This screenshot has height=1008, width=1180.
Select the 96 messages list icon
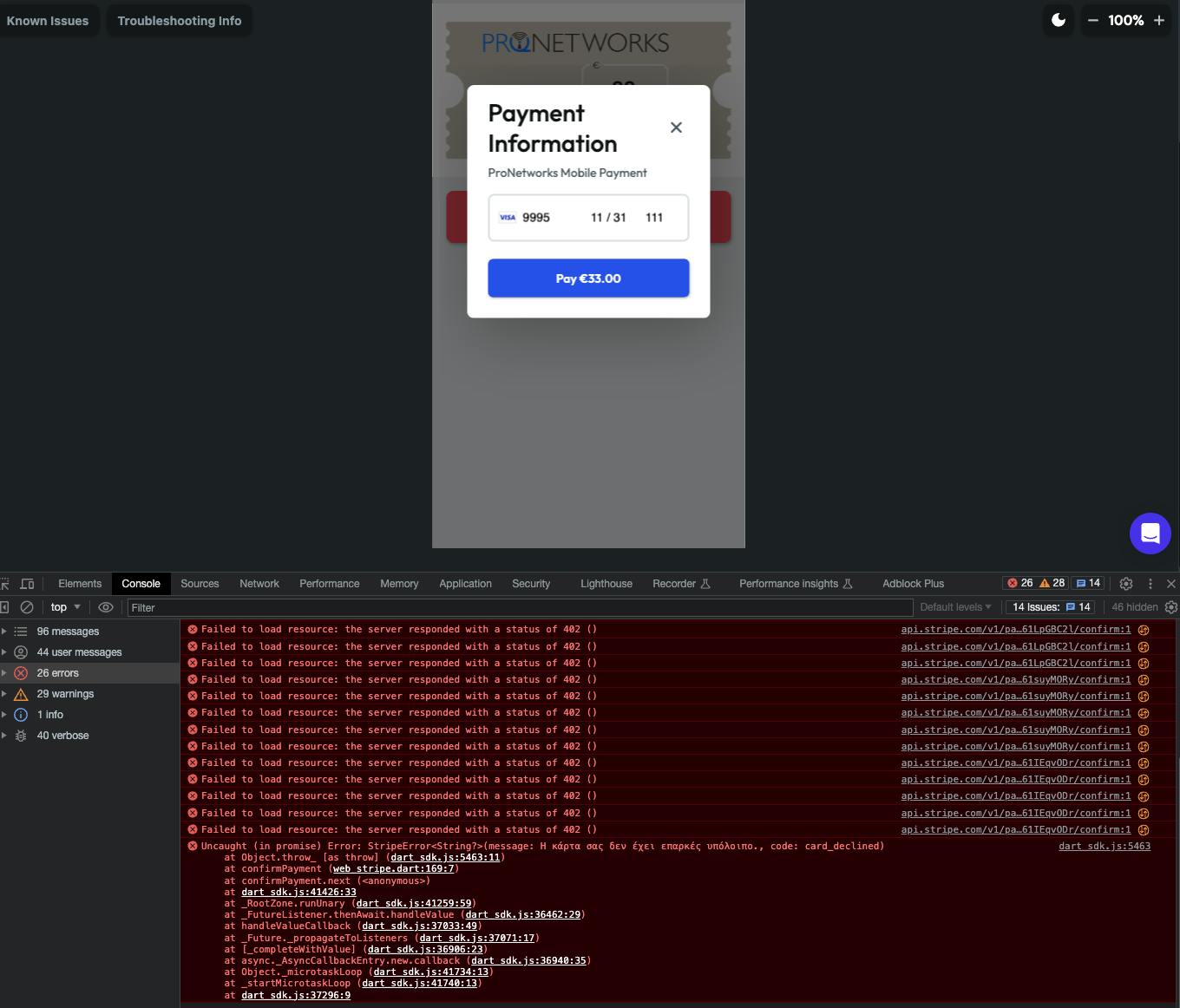pos(21,632)
